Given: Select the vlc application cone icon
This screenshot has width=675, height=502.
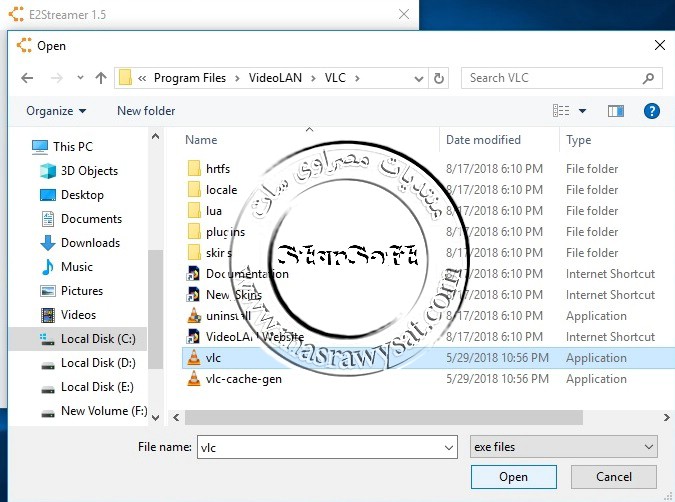Looking at the screenshot, I should (194, 358).
